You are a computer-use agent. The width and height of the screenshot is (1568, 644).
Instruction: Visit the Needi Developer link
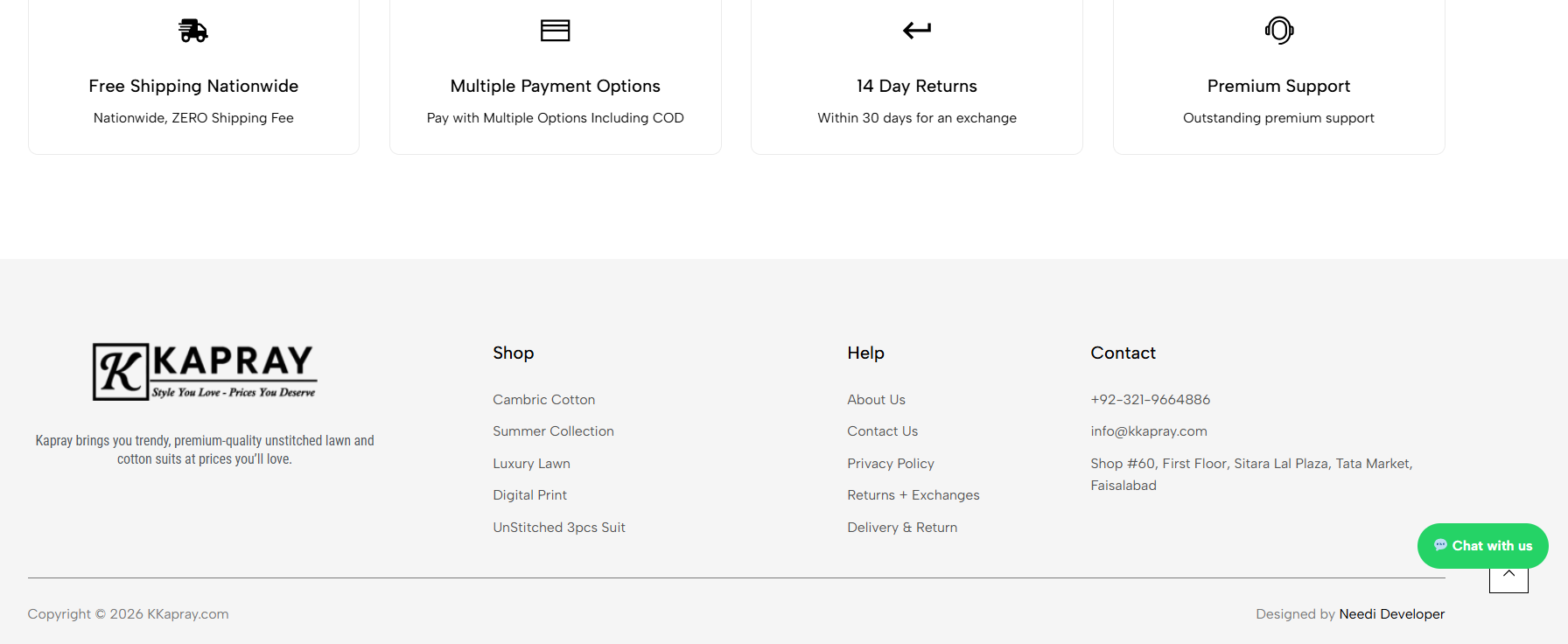(x=1391, y=614)
